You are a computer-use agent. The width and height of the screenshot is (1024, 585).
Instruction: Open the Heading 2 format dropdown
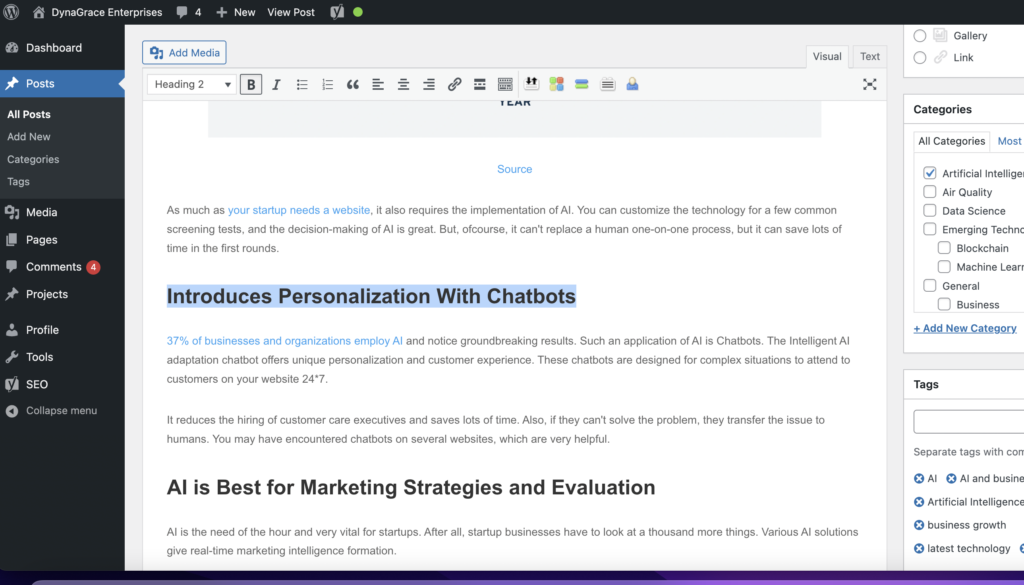[x=191, y=85]
